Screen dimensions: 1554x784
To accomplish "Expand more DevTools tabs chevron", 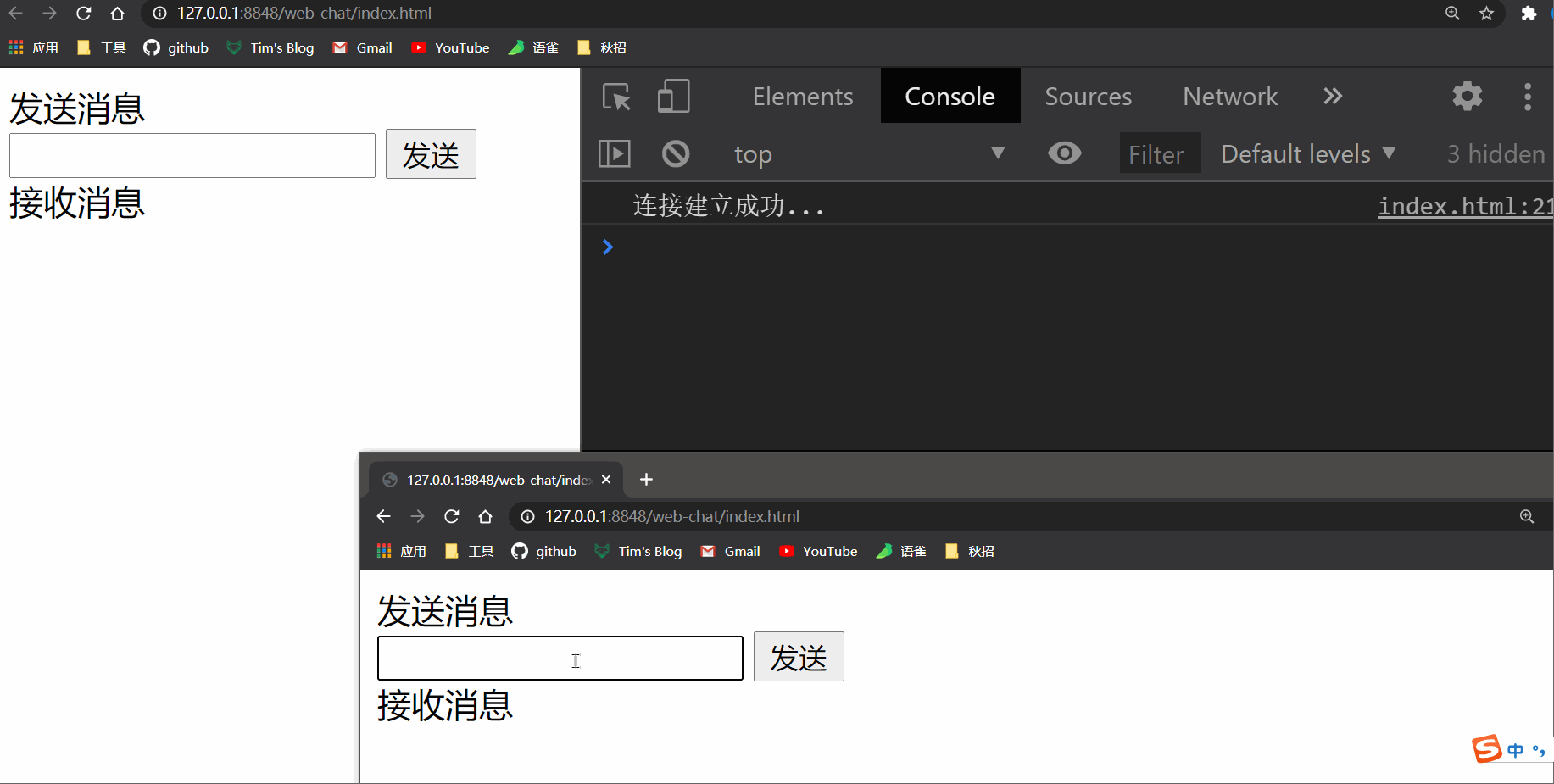I will (1333, 97).
